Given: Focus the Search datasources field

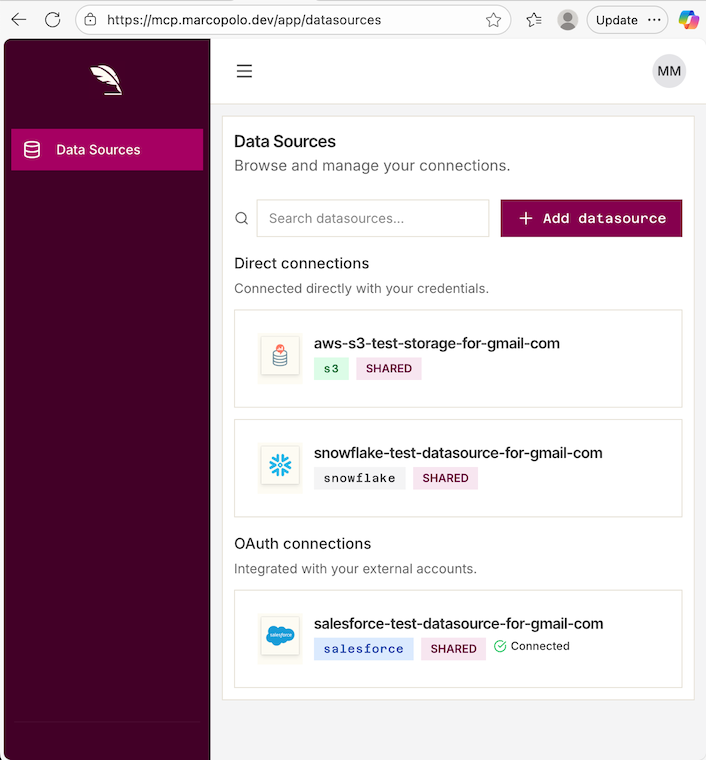Looking at the screenshot, I should (372, 218).
